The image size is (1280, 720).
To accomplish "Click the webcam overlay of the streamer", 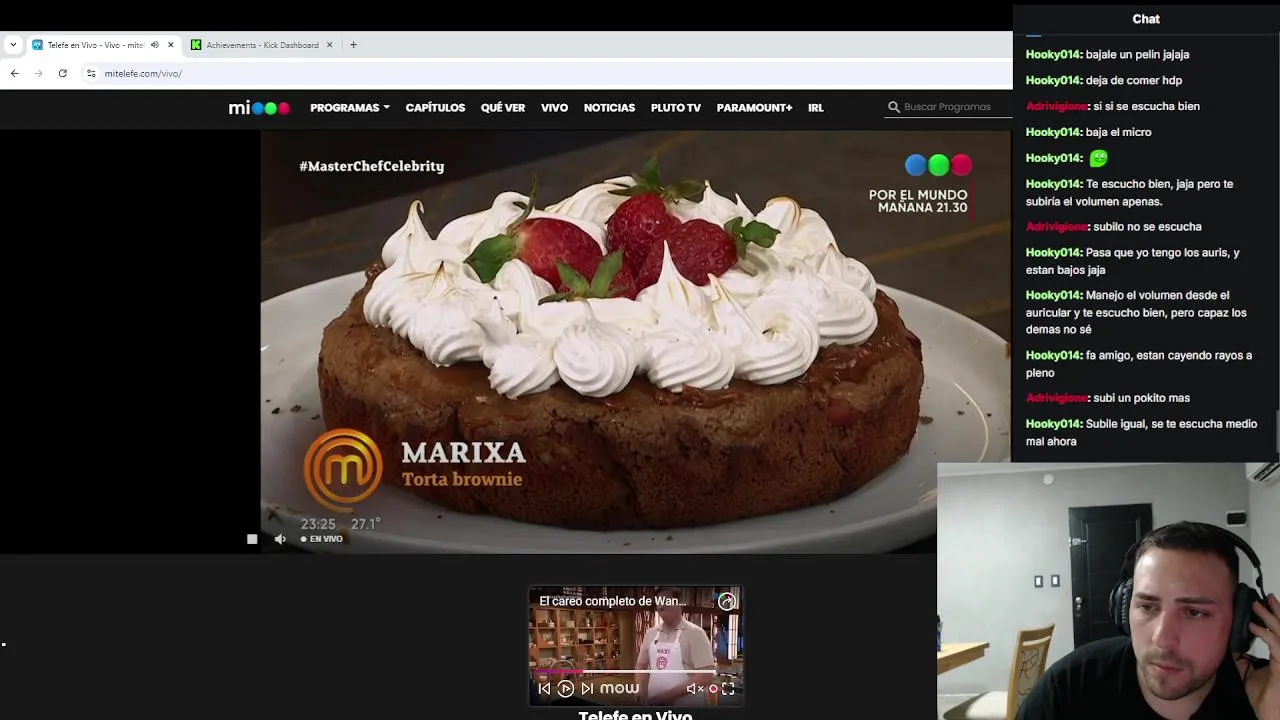I will 1108,591.
